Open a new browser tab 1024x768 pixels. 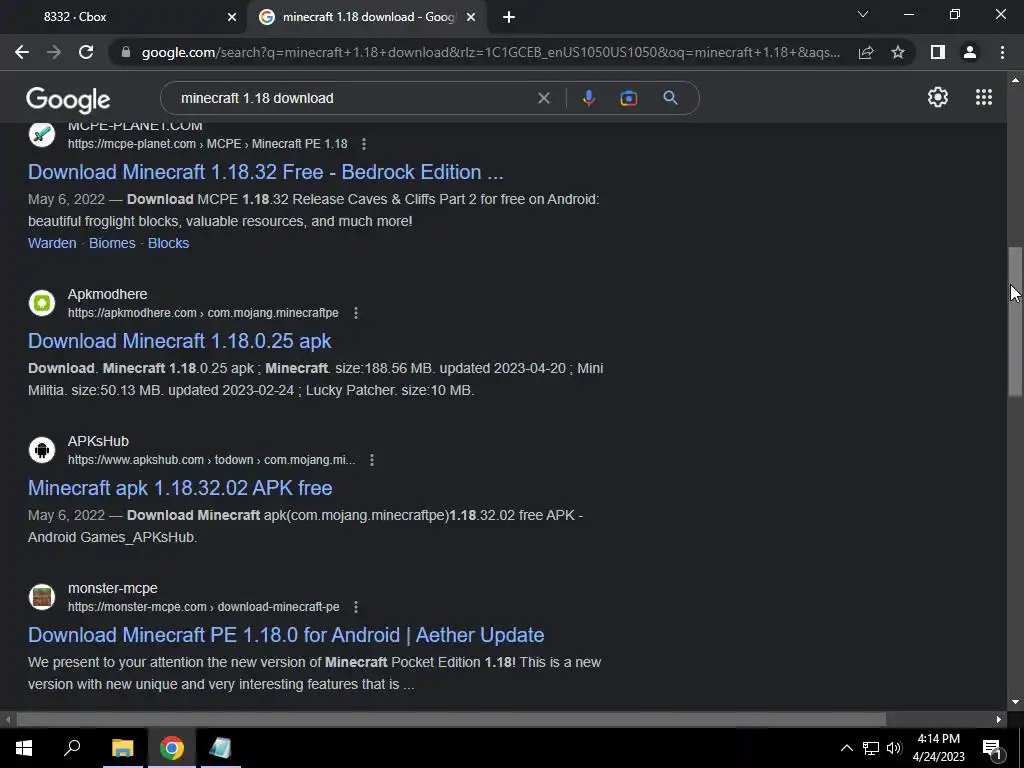(509, 18)
